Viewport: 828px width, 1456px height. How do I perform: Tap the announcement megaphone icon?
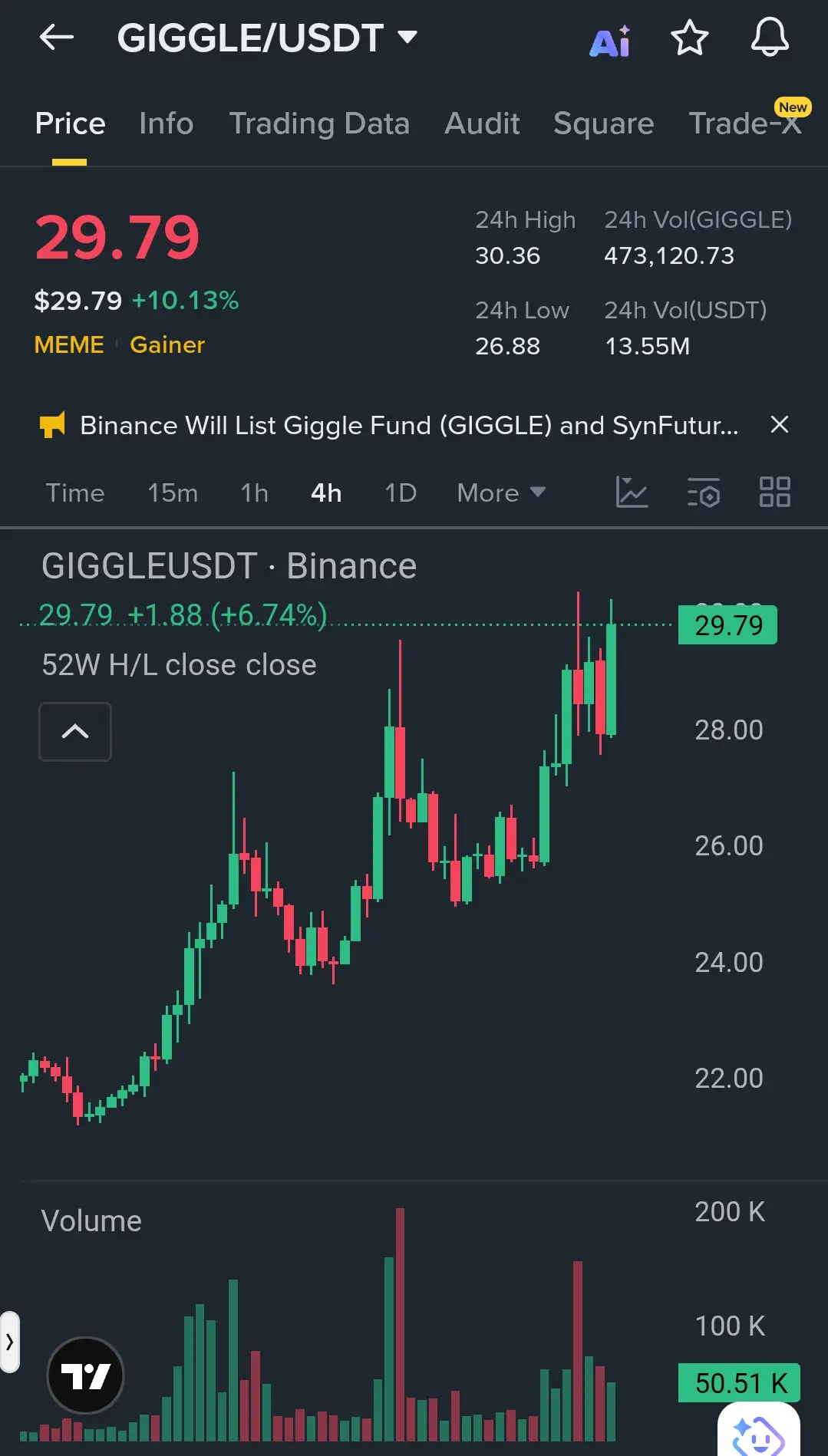(52, 424)
